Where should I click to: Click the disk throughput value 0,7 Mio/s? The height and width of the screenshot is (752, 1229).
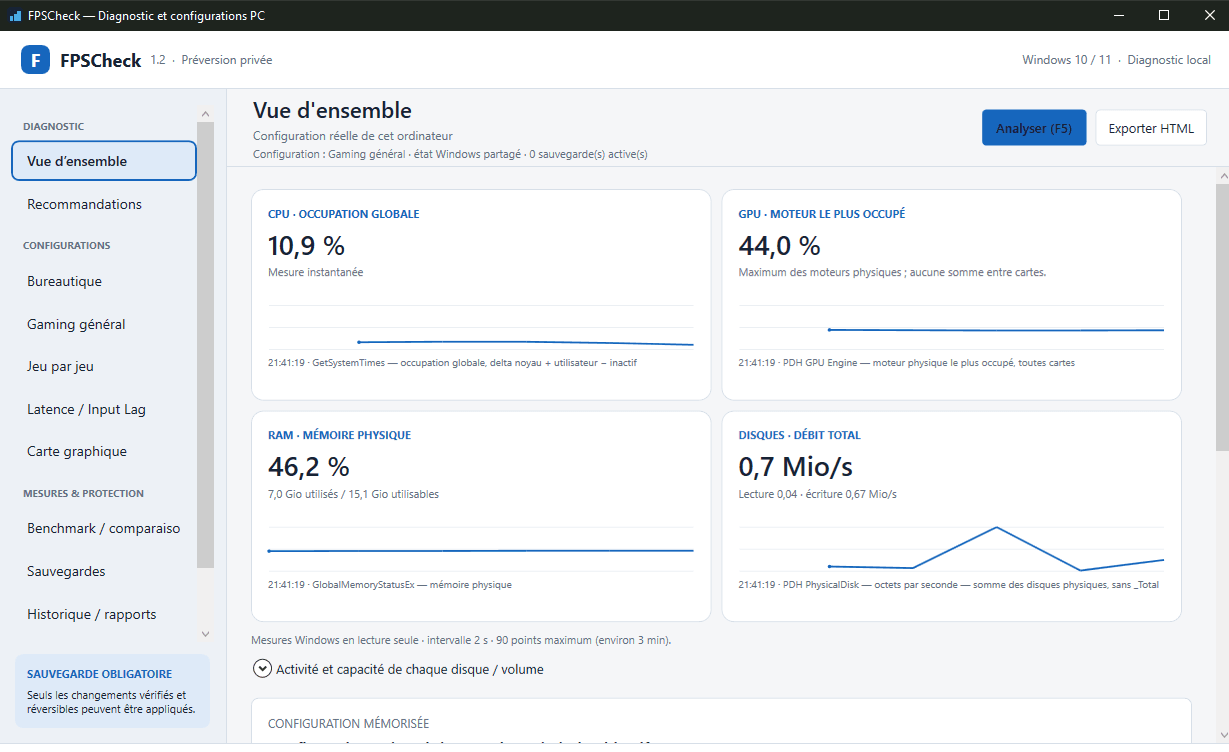coord(796,467)
